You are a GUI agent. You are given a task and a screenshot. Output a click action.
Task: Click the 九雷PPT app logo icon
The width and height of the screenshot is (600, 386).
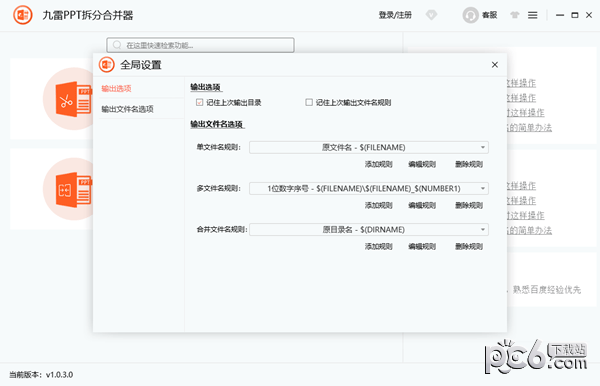point(23,15)
